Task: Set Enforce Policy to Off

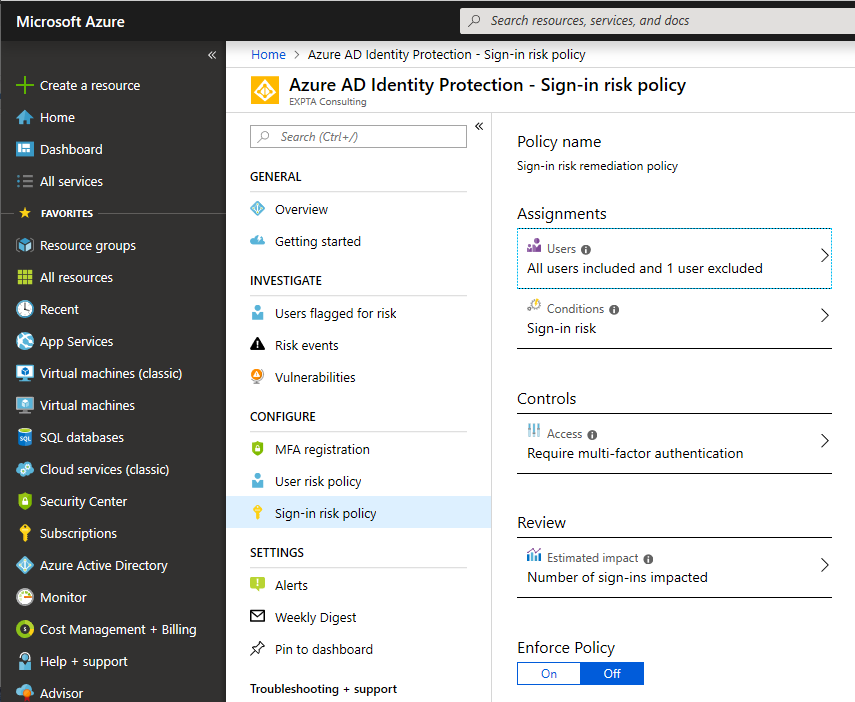Action: (x=612, y=674)
